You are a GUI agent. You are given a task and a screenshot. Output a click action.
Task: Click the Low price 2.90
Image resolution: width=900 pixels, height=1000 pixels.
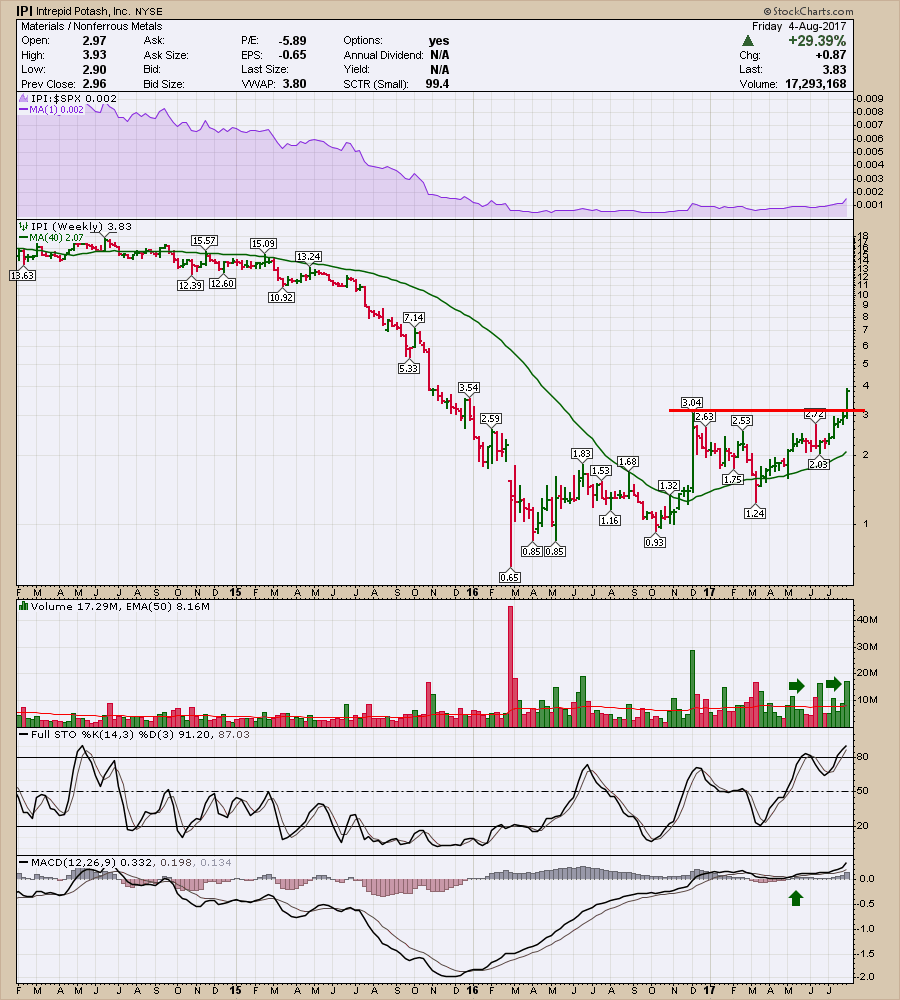tap(94, 70)
